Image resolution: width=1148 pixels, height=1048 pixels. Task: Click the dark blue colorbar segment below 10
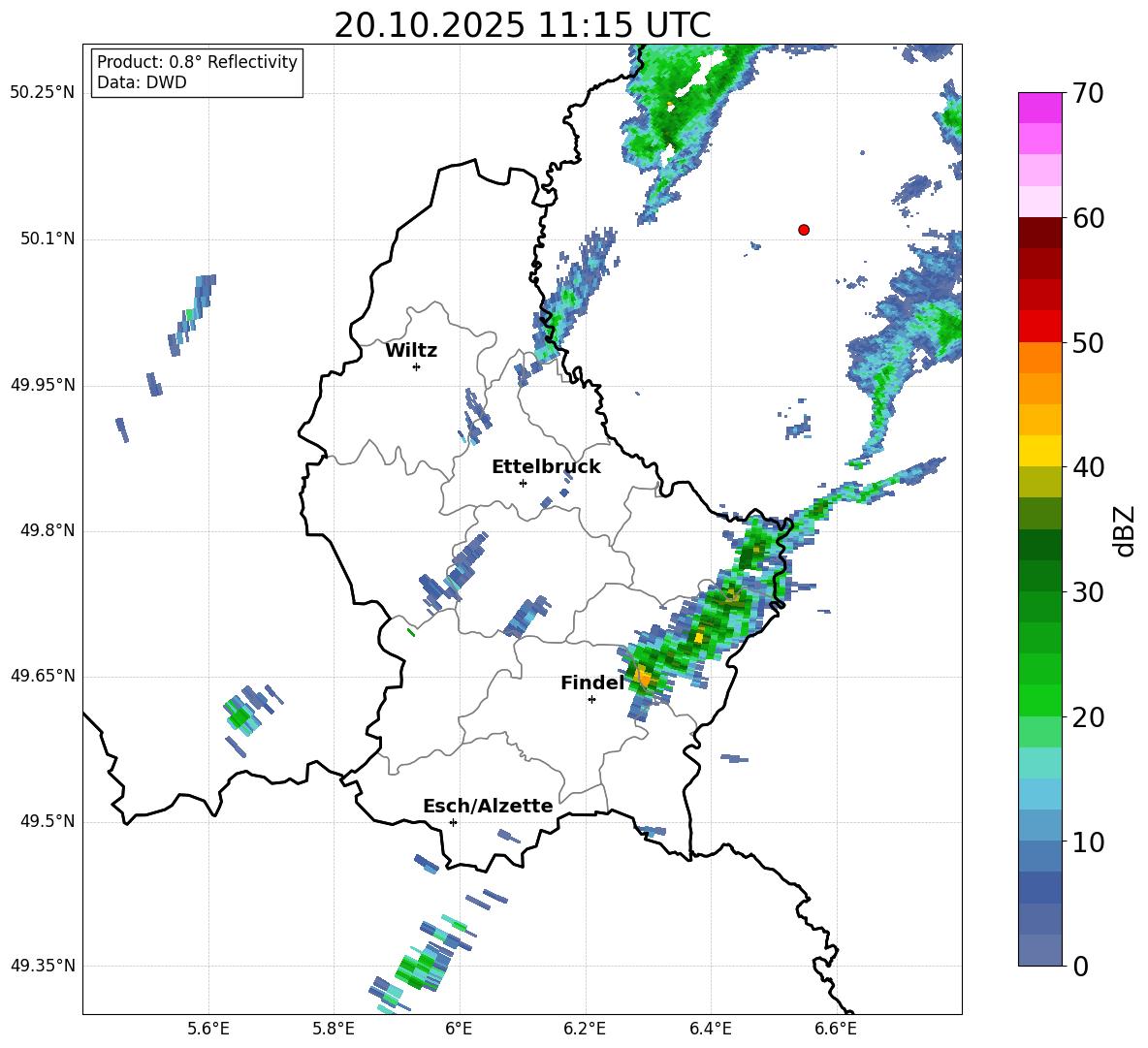1039,887
